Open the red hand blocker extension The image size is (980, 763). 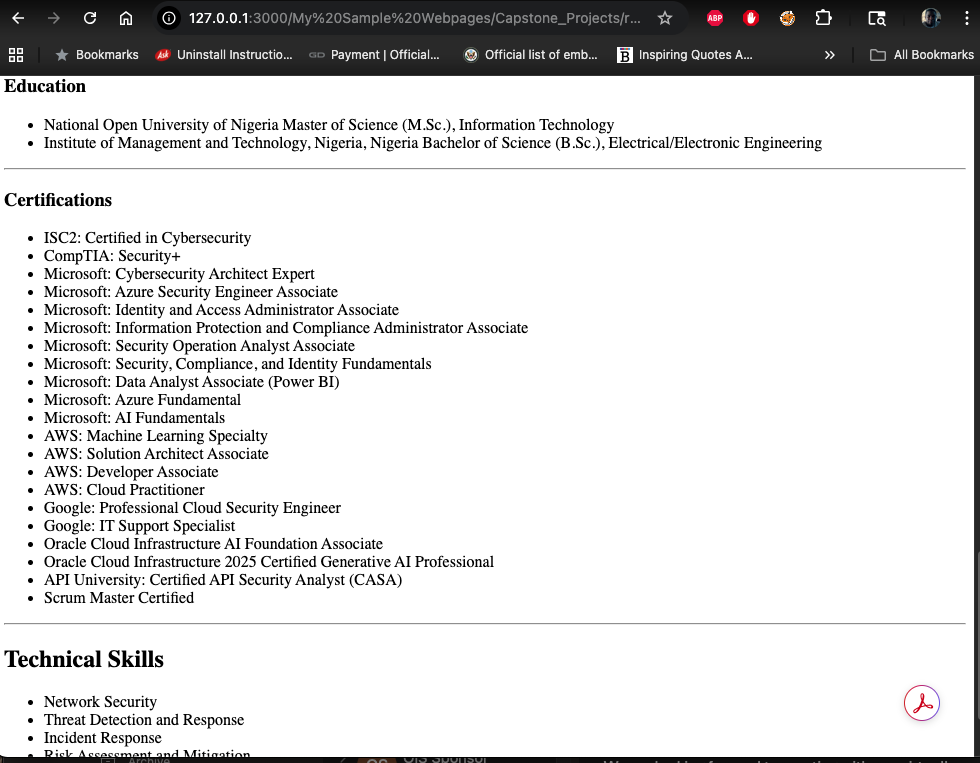[x=751, y=18]
